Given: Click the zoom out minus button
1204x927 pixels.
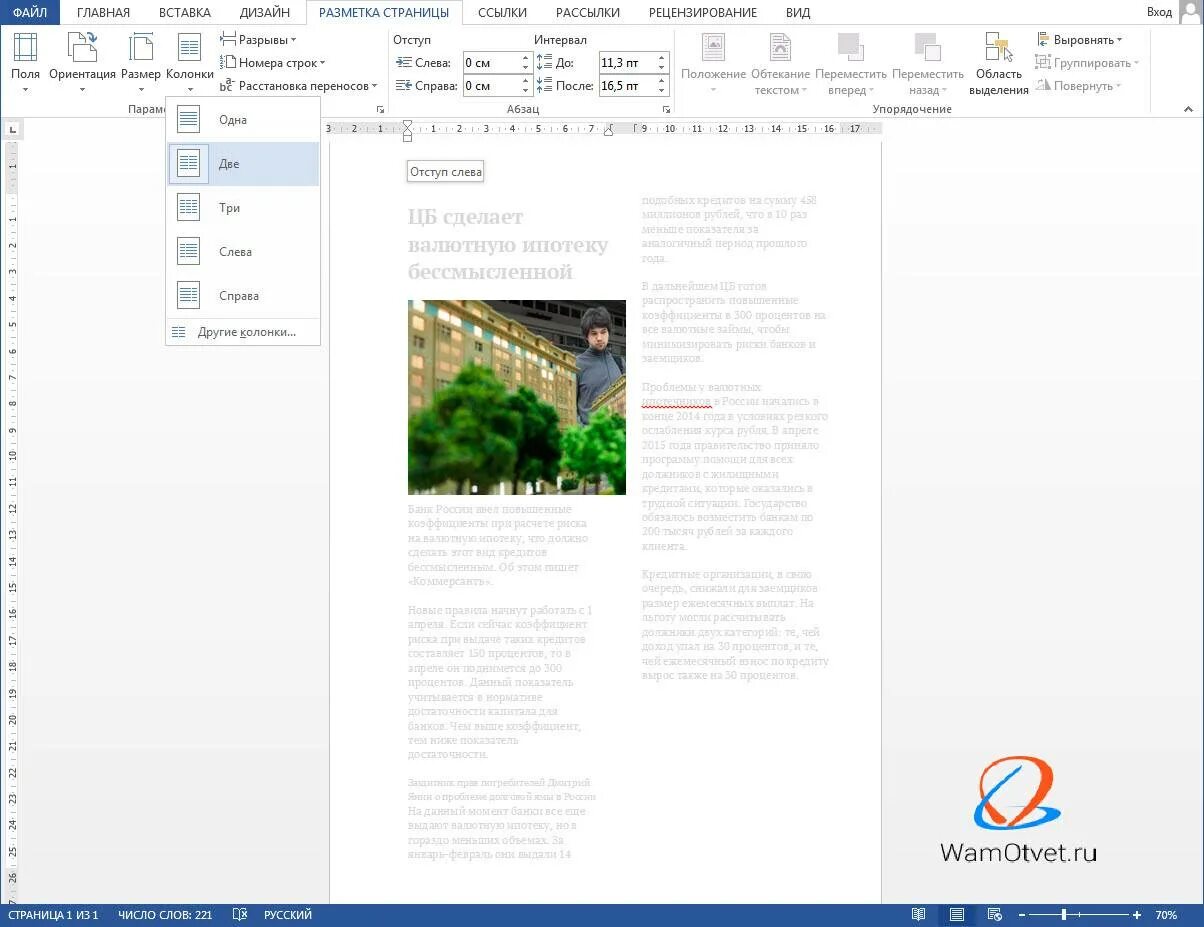Looking at the screenshot, I should pyautogui.click(x=1021, y=915).
